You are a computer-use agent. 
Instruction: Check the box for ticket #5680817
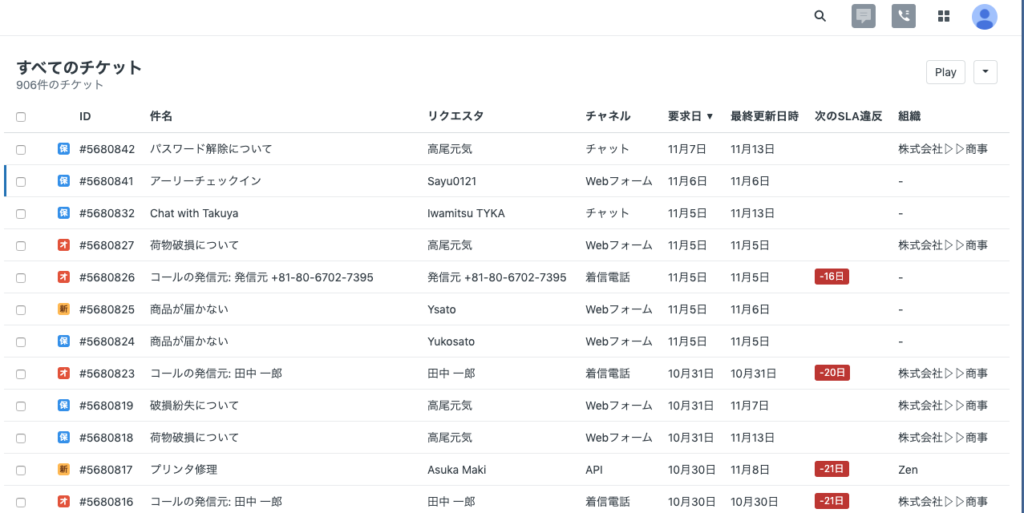[x=21, y=470]
